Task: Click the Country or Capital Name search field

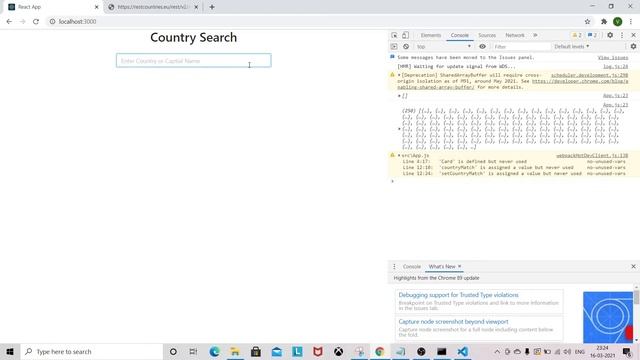Action: 193,60
